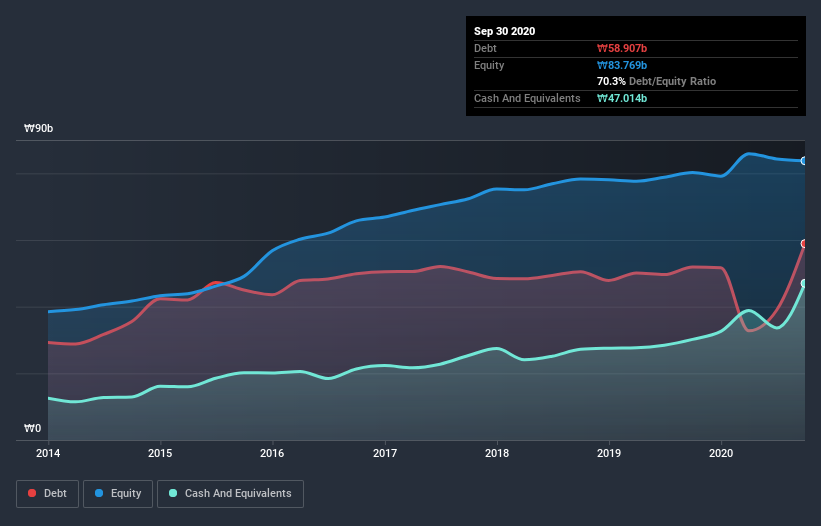
Task: Toggle the Debt legend button
Action: (x=47, y=494)
